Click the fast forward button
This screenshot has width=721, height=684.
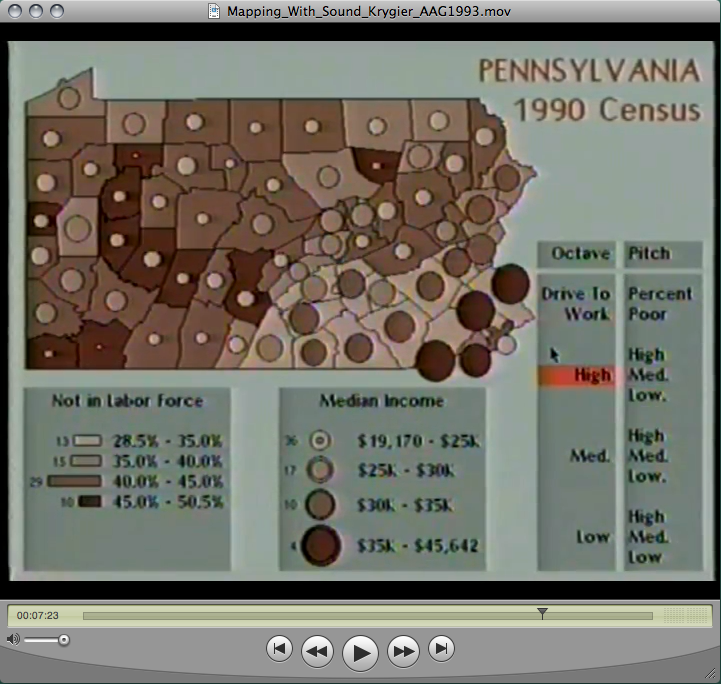[x=403, y=651]
